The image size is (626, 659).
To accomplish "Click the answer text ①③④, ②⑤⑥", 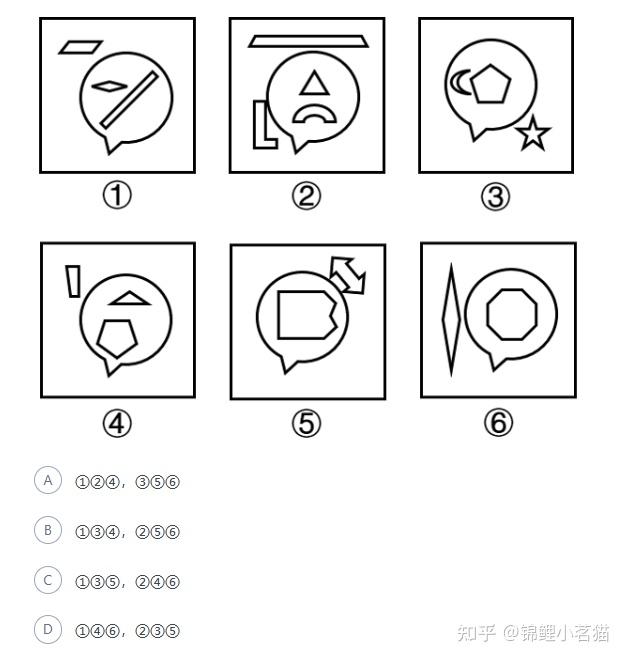I will coord(127,532).
